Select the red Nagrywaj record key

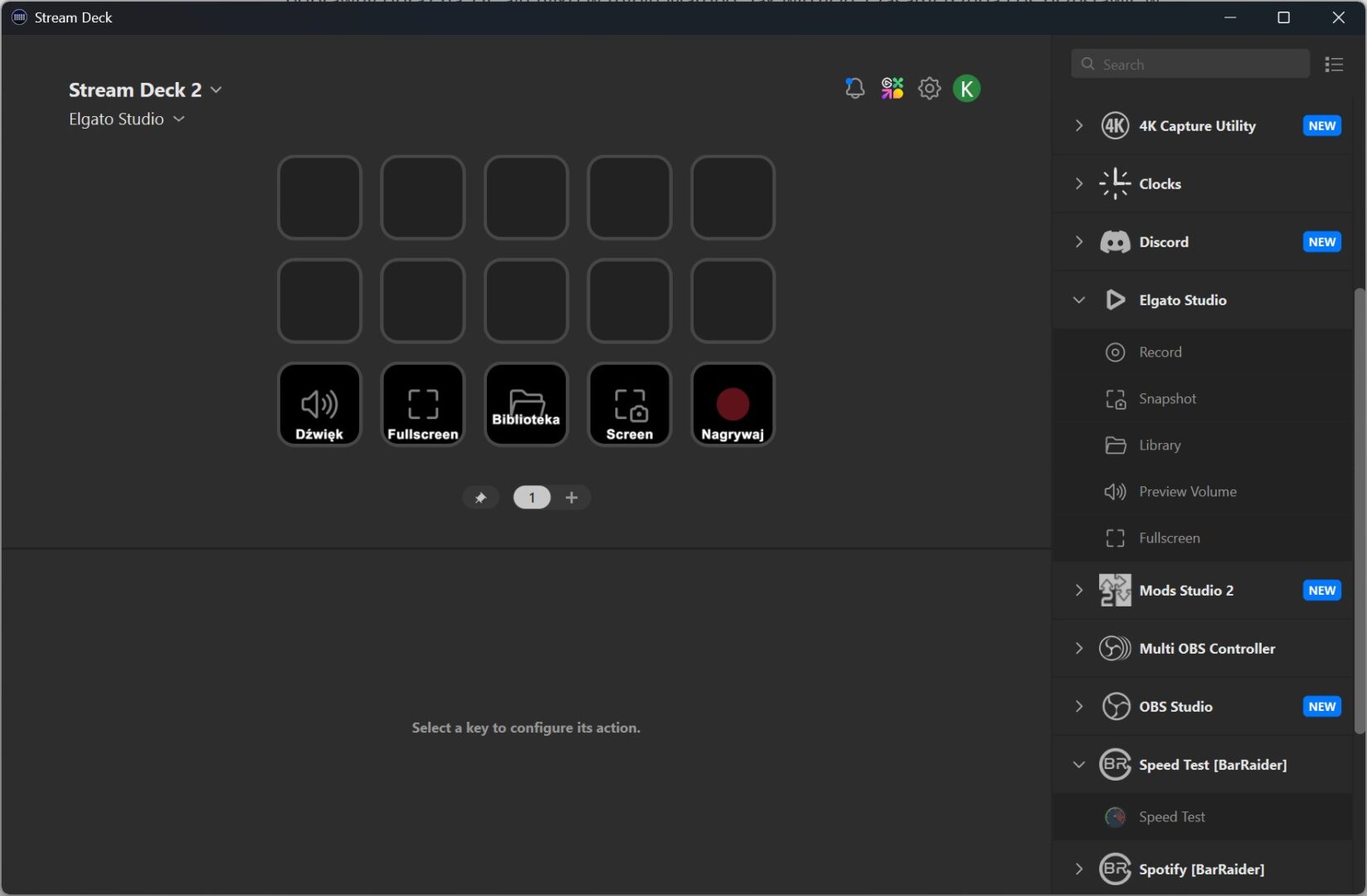pos(732,405)
